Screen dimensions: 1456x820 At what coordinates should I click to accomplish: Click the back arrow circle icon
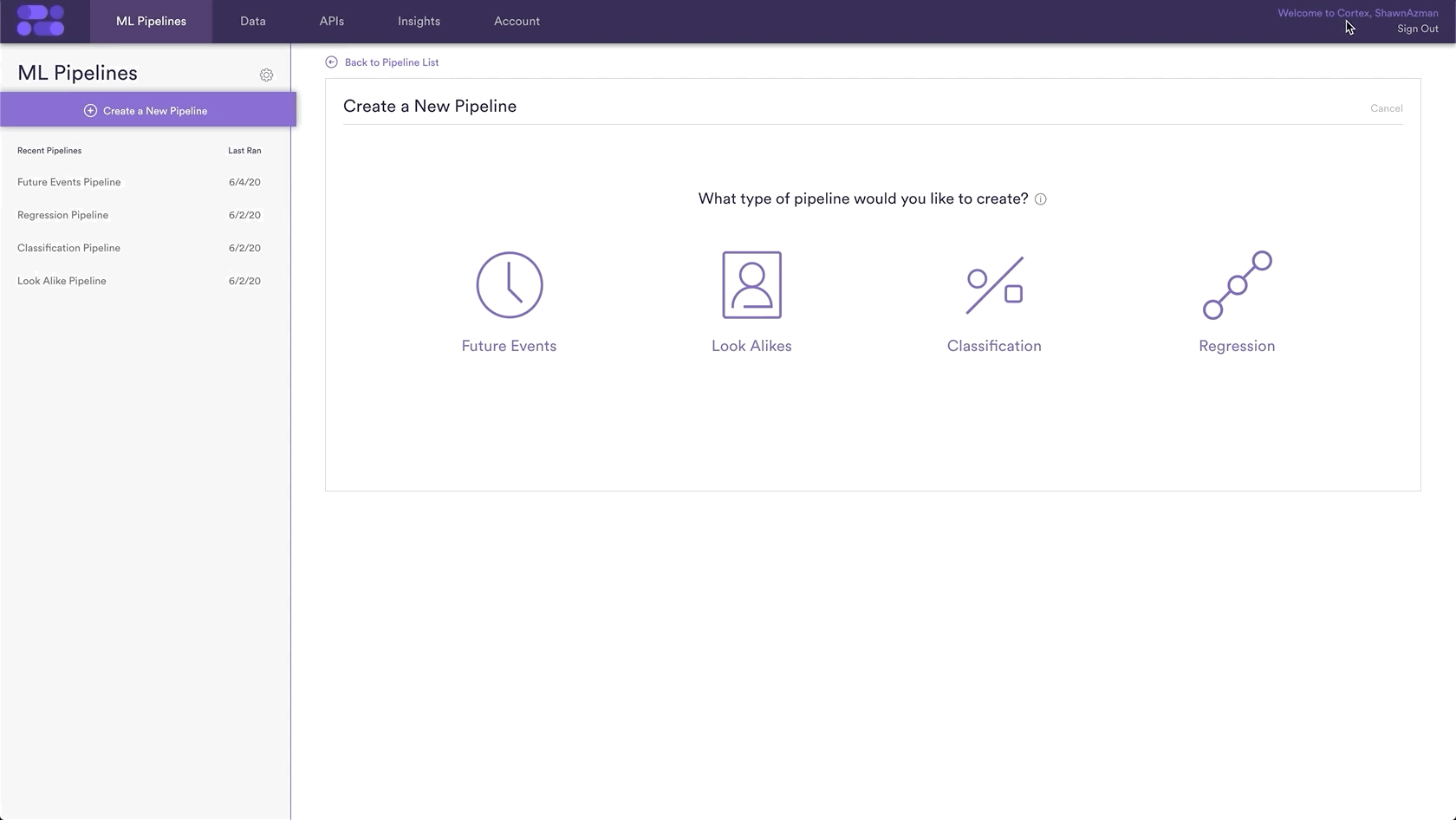(x=331, y=62)
